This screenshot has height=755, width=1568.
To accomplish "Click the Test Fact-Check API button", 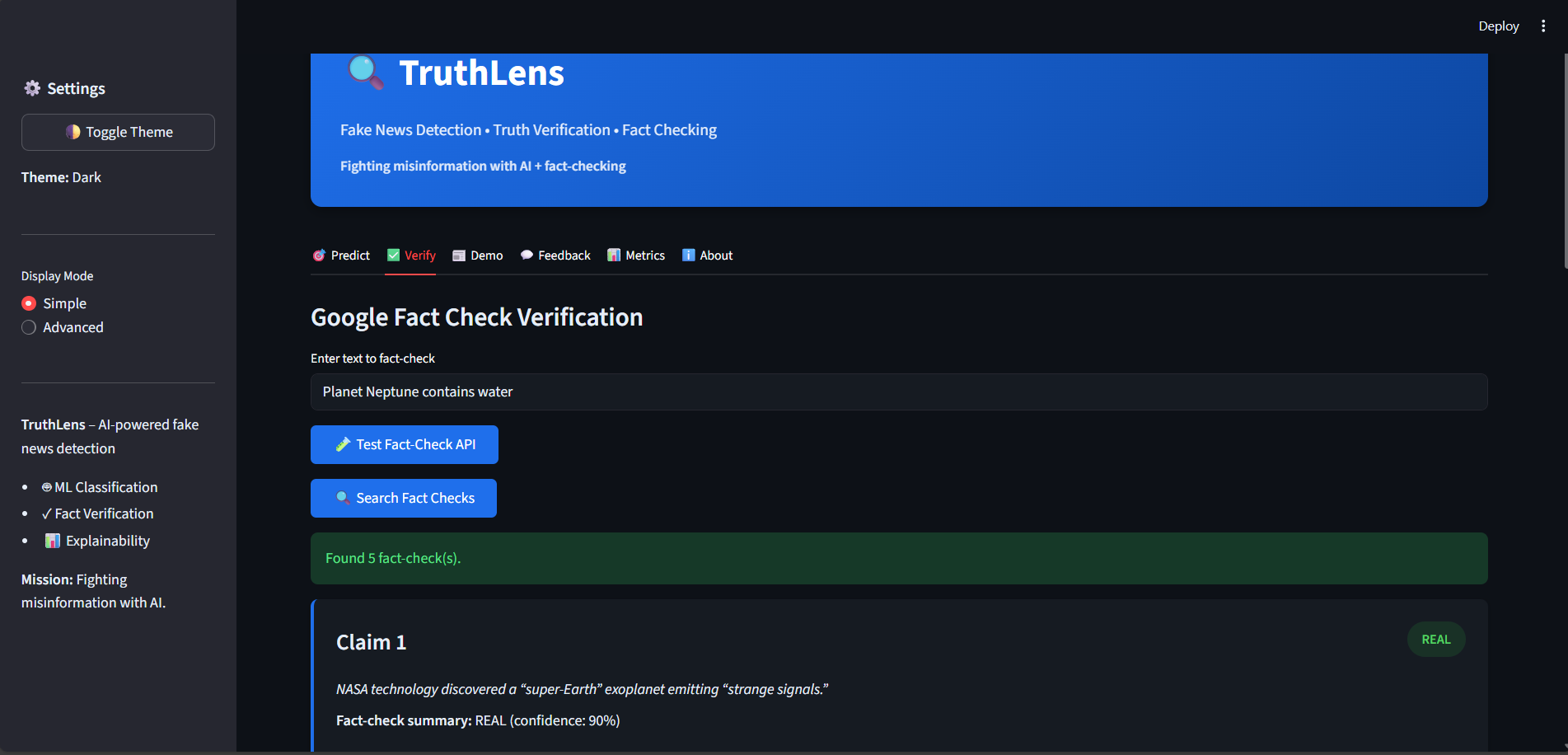I will click(404, 444).
